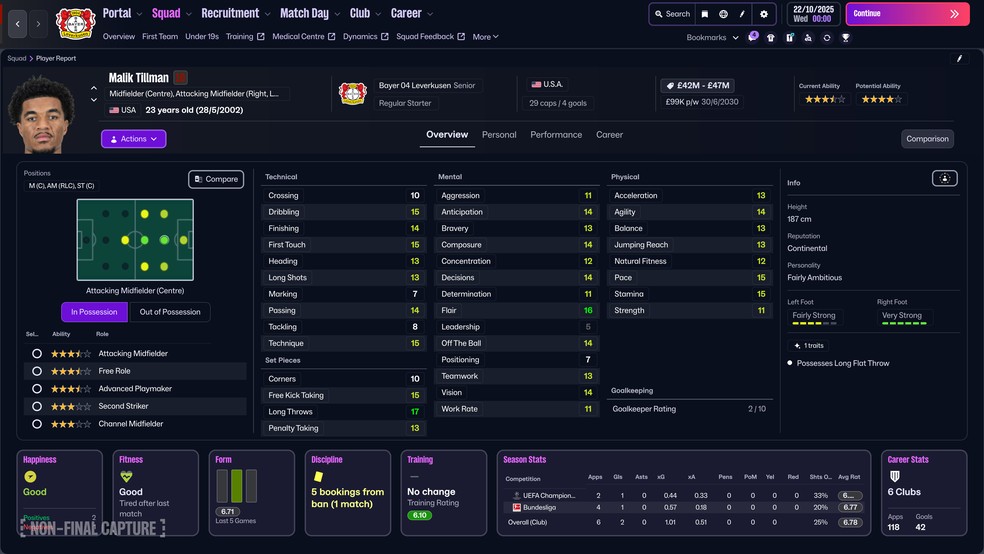Switch role view to Out of Possession
Viewport: 984px width, 554px height.
(x=170, y=312)
